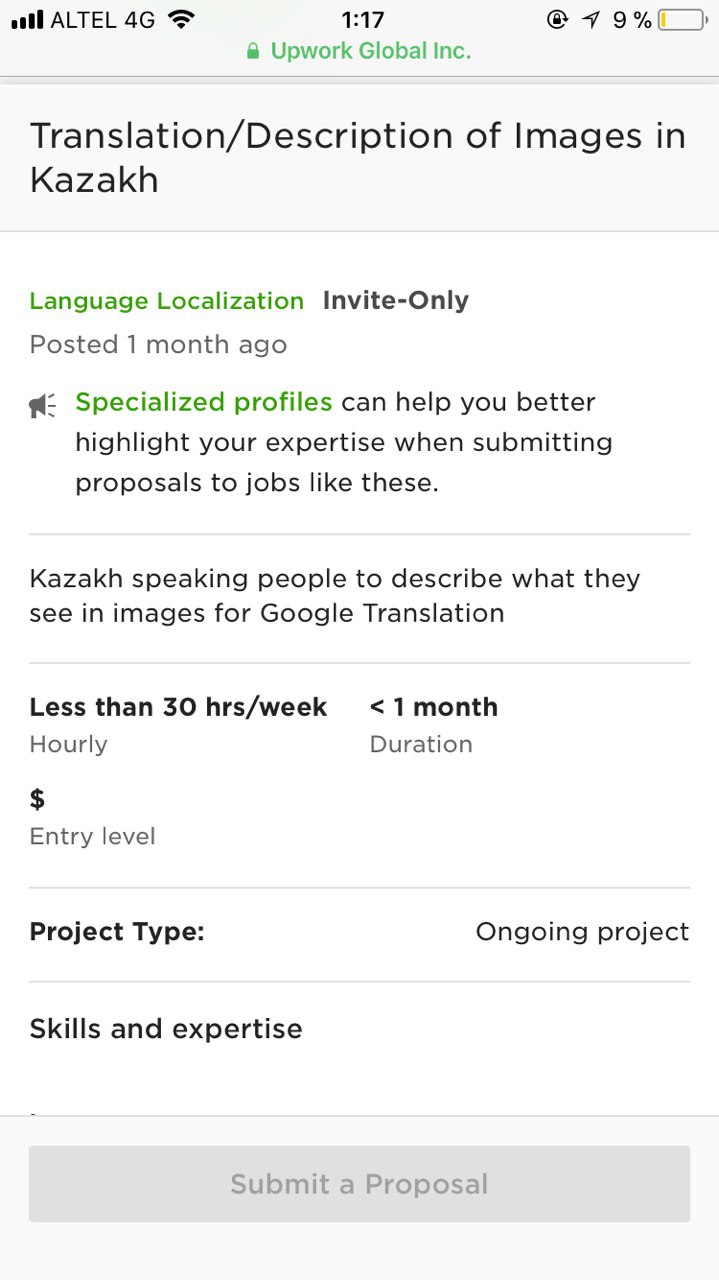This screenshot has height=1280, width=719.
Task: Tap the battery indicator icon
Action: [682, 19]
